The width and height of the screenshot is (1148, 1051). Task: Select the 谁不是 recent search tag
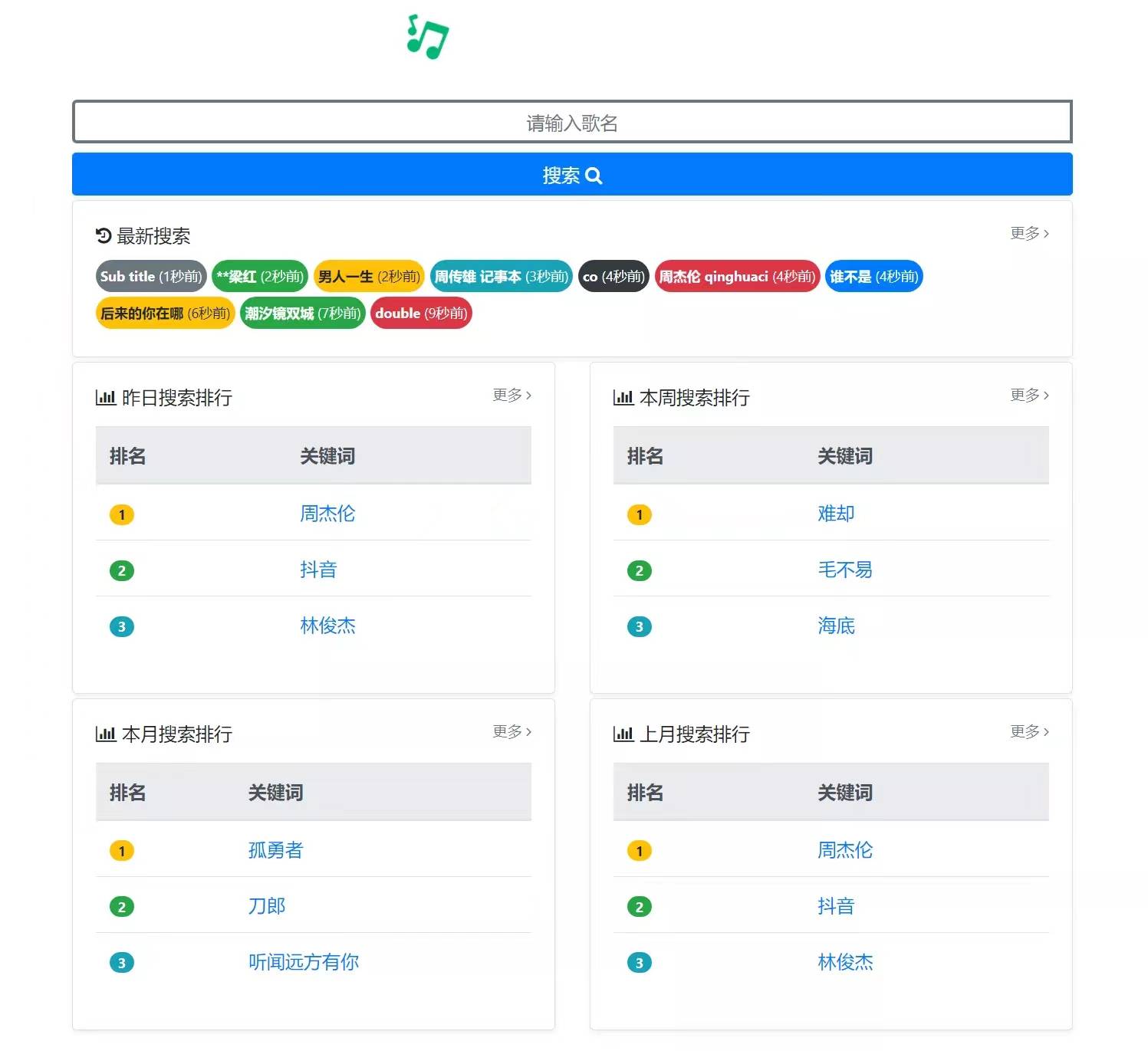pyautogui.click(x=873, y=277)
